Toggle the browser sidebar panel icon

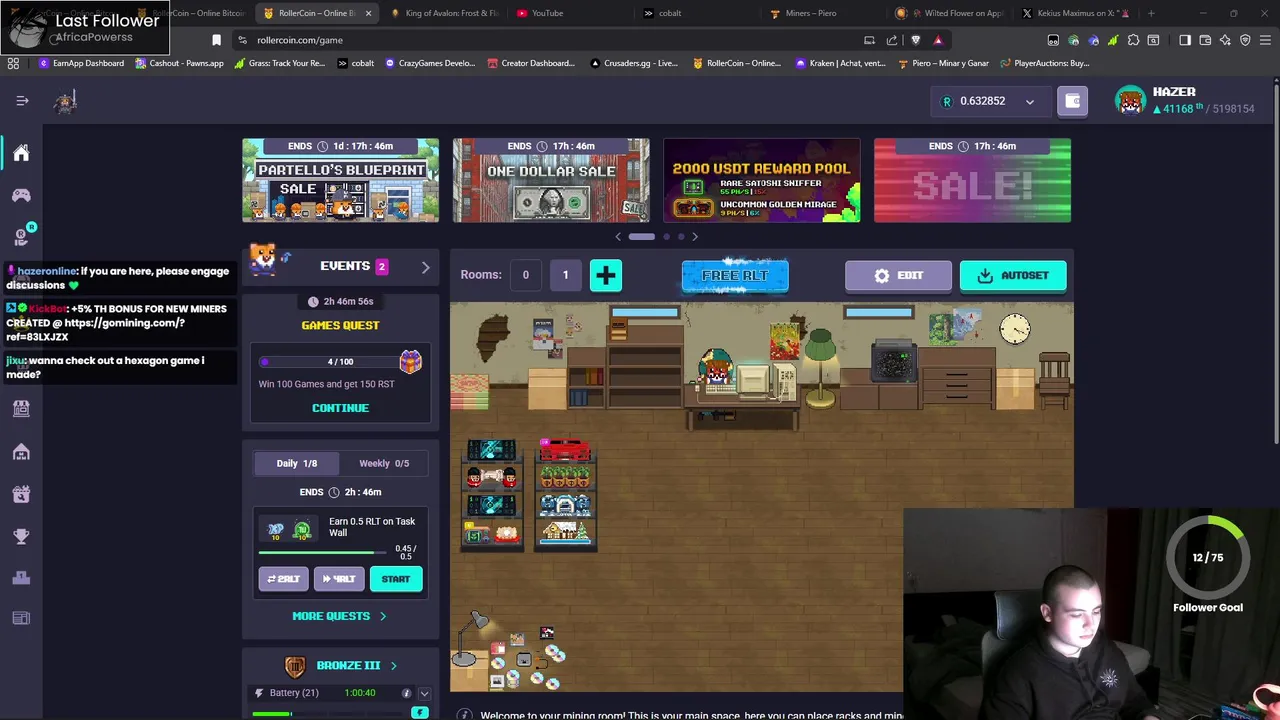[1185, 40]
